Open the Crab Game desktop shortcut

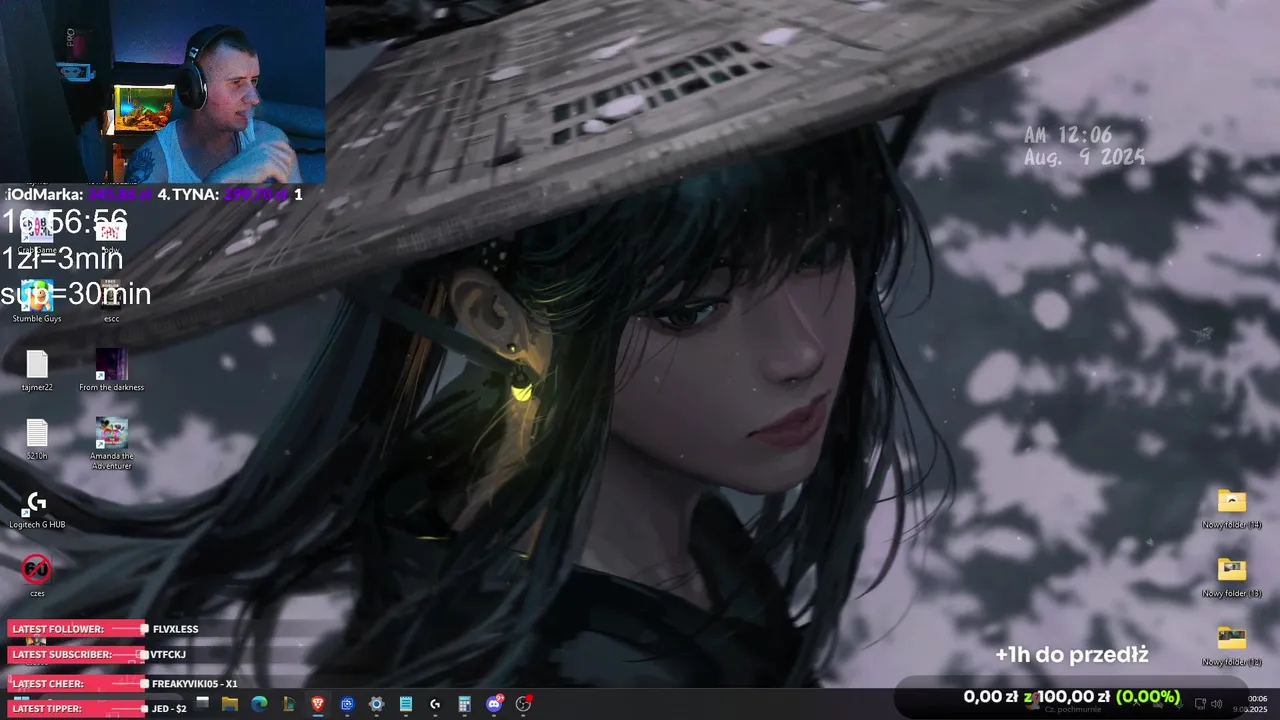pos(37,231)
